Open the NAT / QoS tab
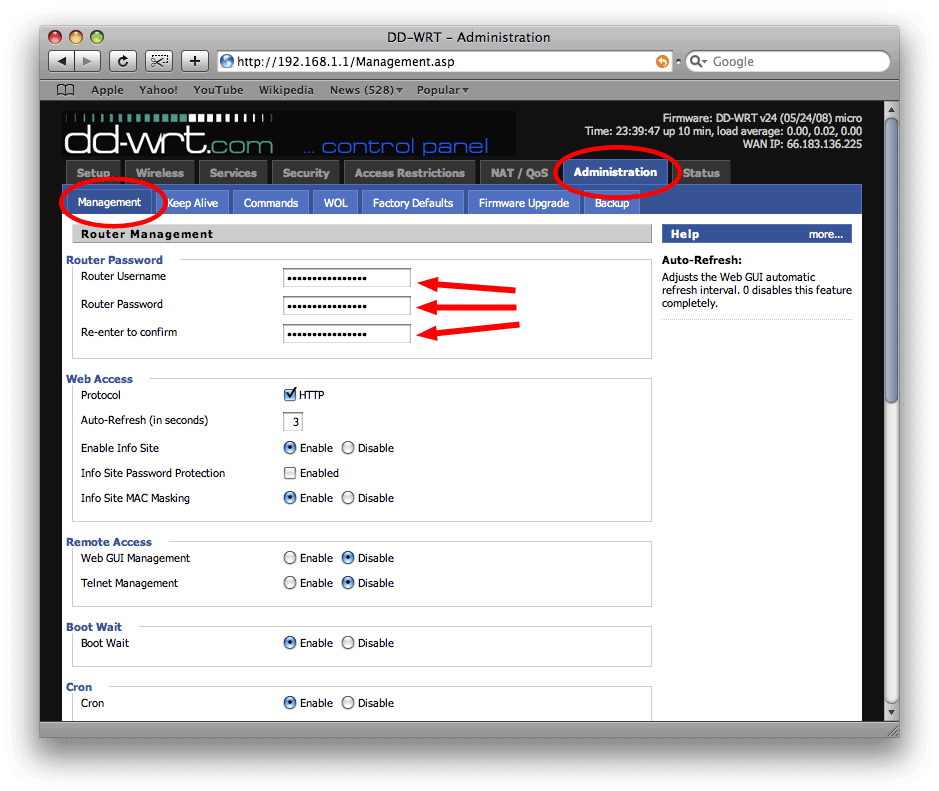This screenshot has width=939, height=791. pyautogui.click(x=519, y=172)
